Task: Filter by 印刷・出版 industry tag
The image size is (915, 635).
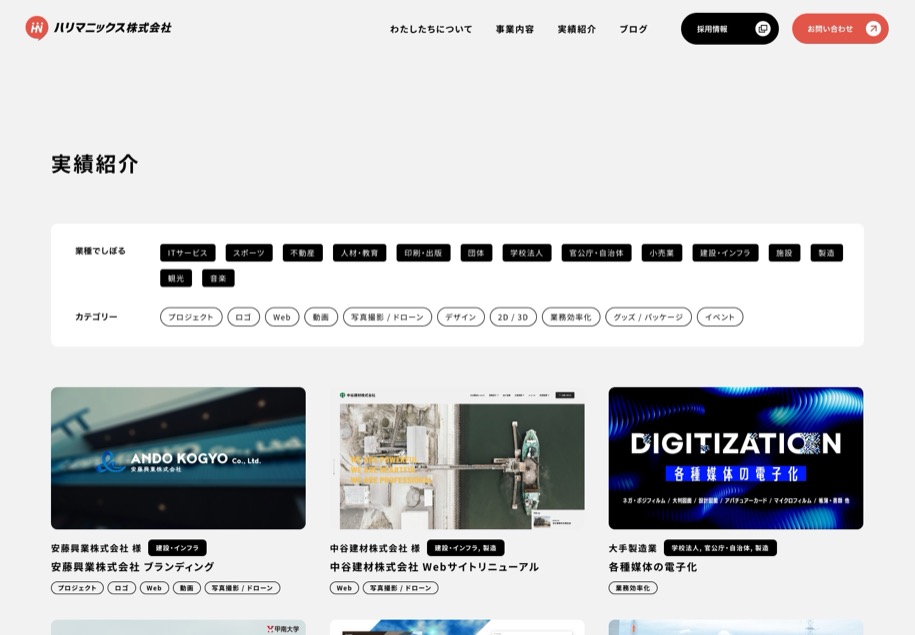Action: click(423, 253)
